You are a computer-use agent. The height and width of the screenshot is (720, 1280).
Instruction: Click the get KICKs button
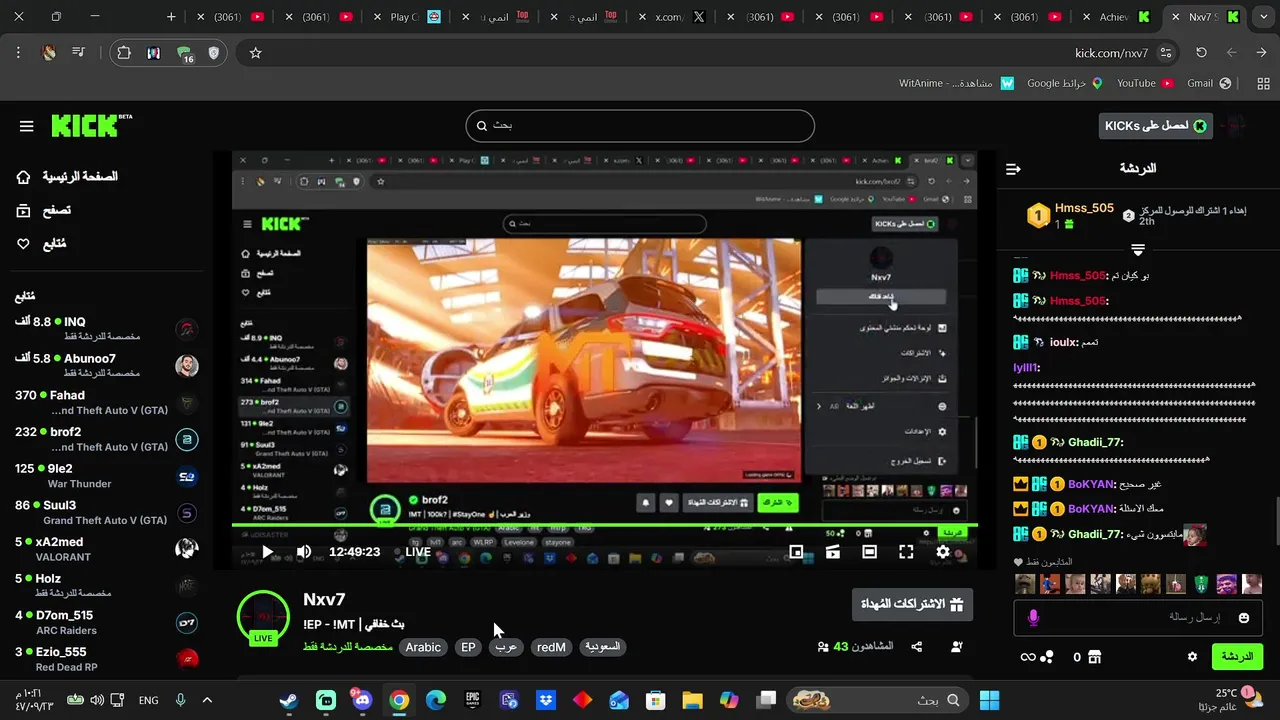pos(1155,125)
